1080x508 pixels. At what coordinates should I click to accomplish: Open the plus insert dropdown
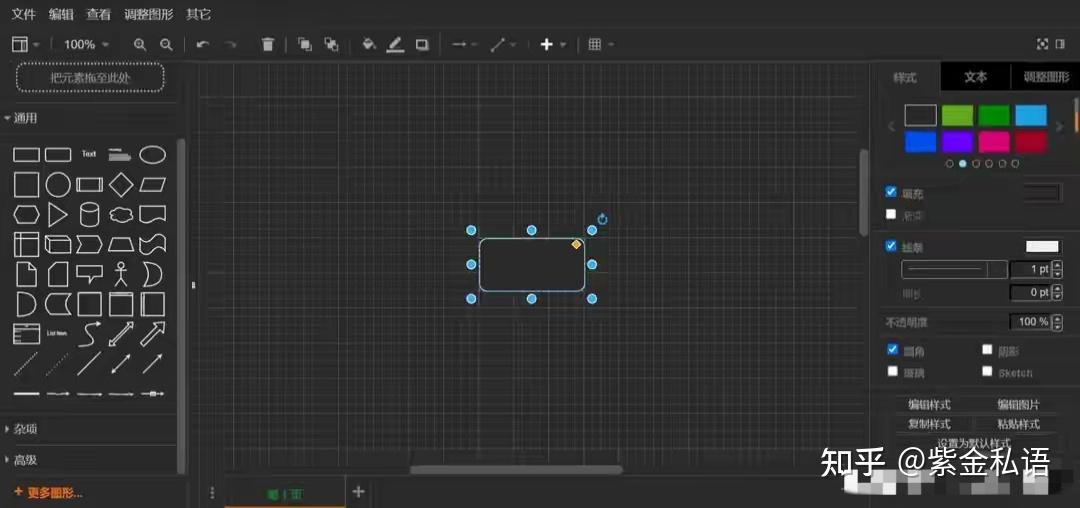tap(553, 45)
